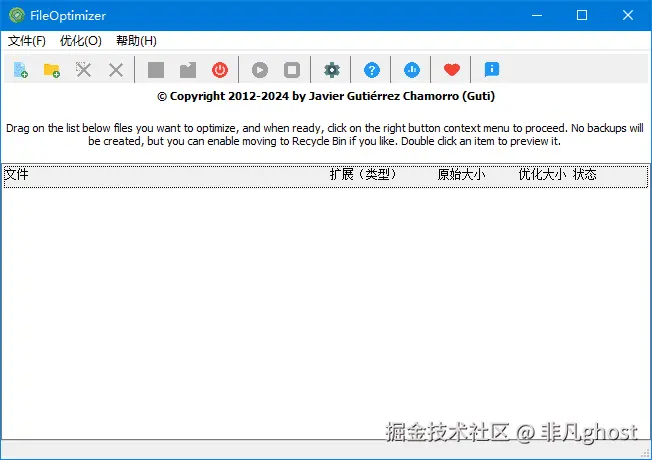Image resolution: width=652 pixels, height=460 pixels.
Task: Open the 帮助(H) menu
Action: pyautogui.click(x=136, y=41)
